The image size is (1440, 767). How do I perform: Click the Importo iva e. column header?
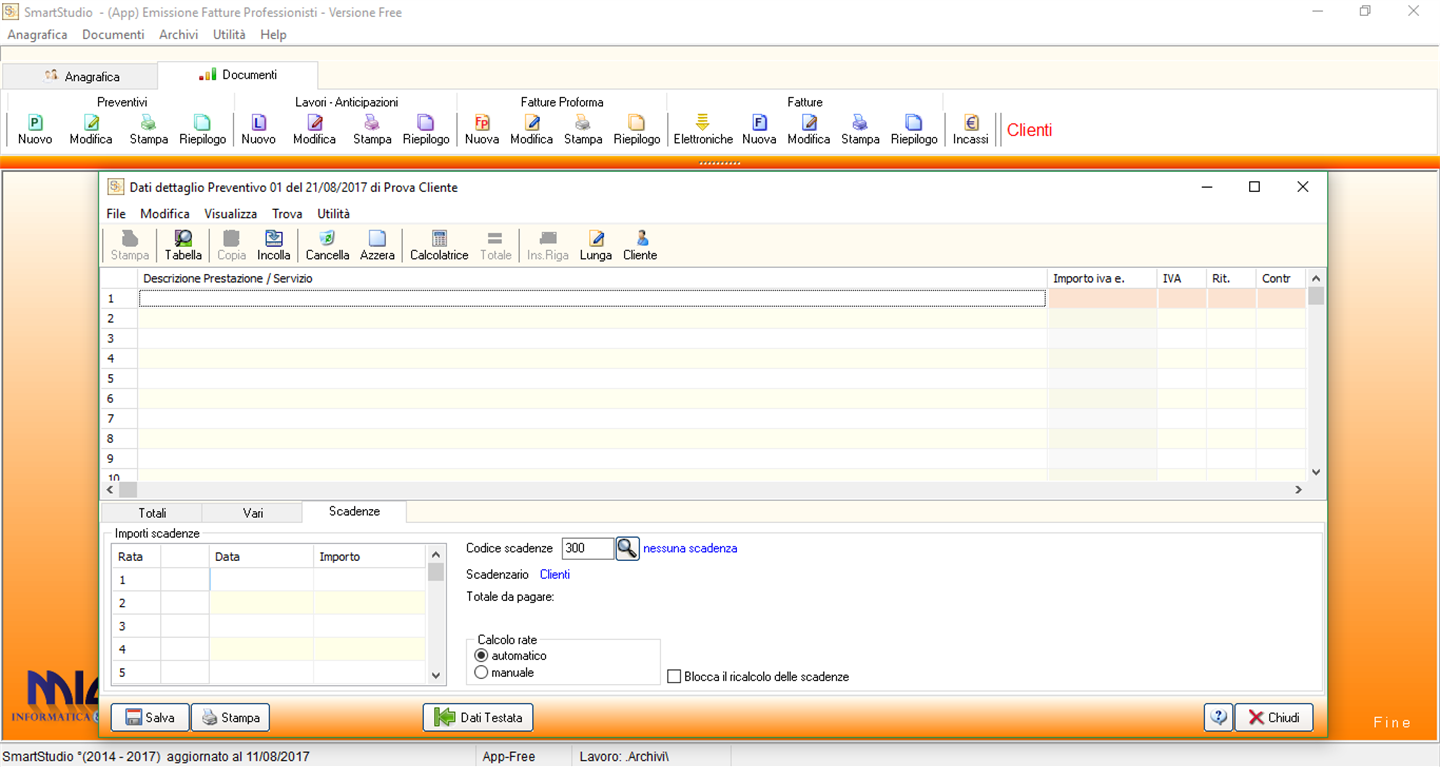point(1102,278)
